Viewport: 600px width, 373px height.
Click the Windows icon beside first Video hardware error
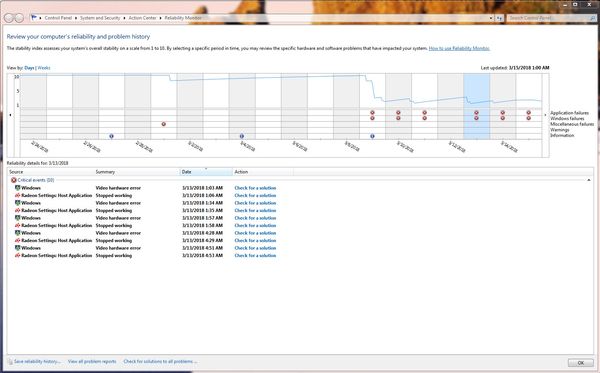pos(17,188)
